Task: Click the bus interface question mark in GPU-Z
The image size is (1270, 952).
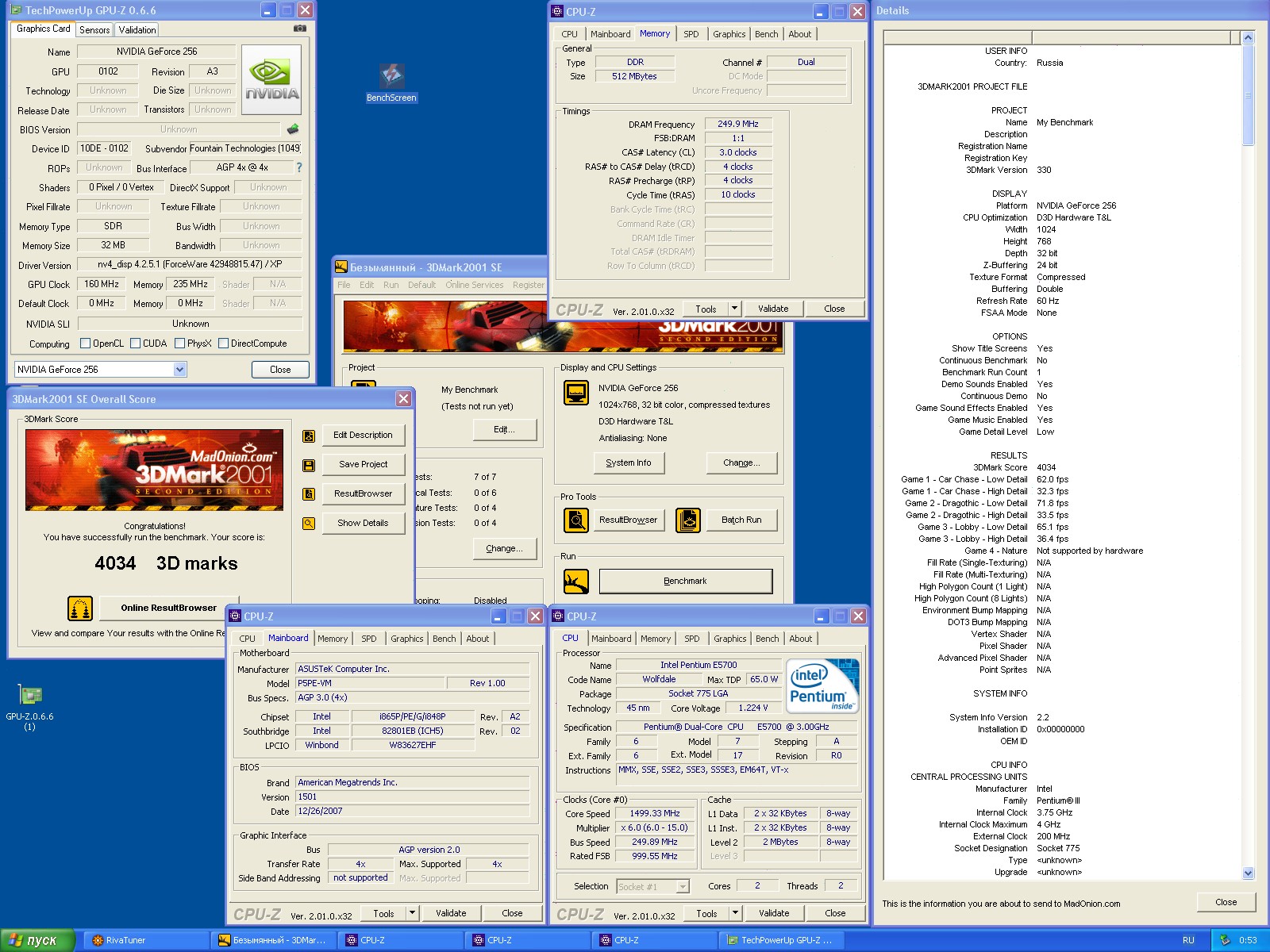Action: pos(299,167)
